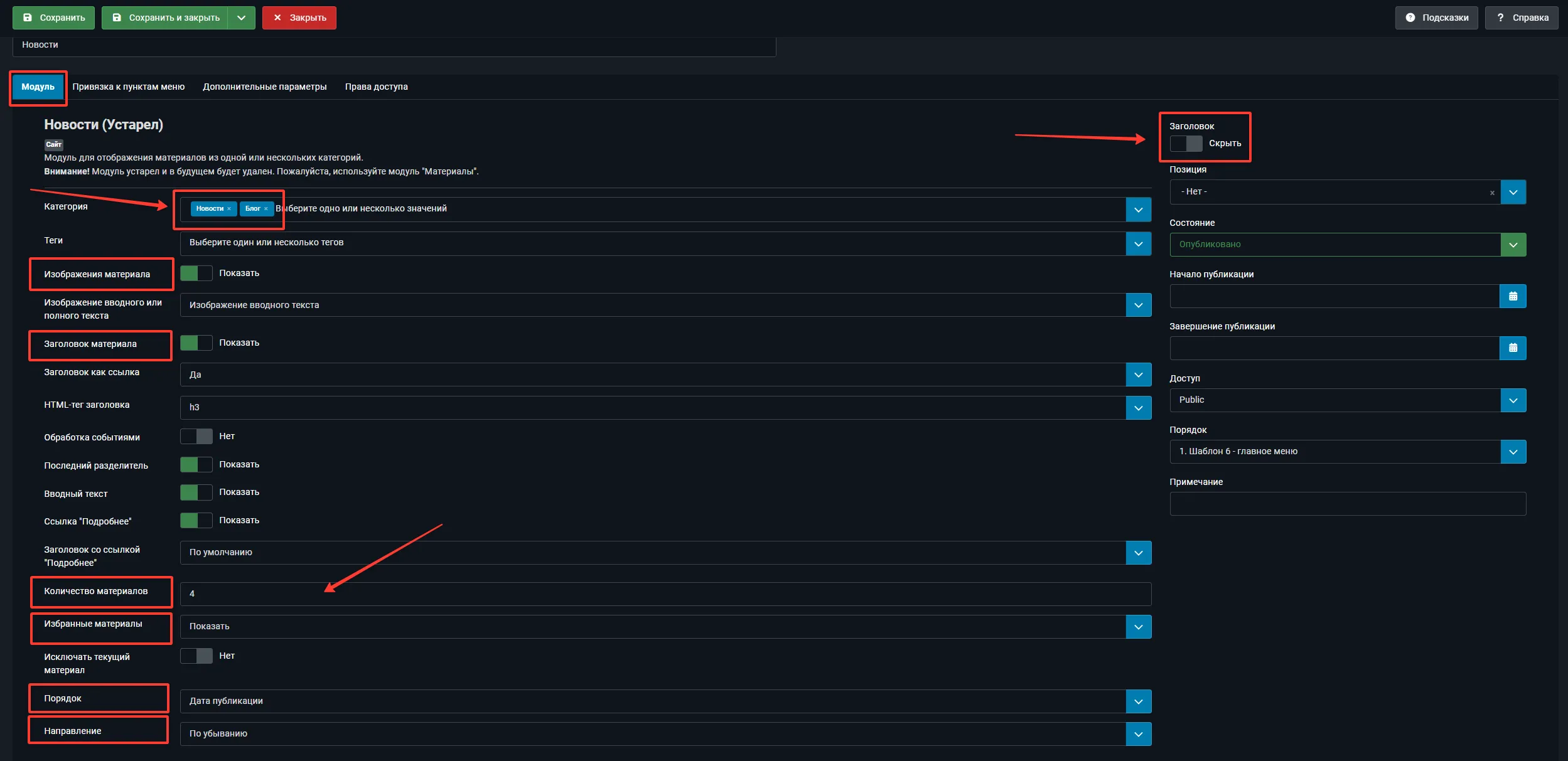Expand the Направление sort dropdown
This screenshot has width=1568, height=761.
(1138, 734)
